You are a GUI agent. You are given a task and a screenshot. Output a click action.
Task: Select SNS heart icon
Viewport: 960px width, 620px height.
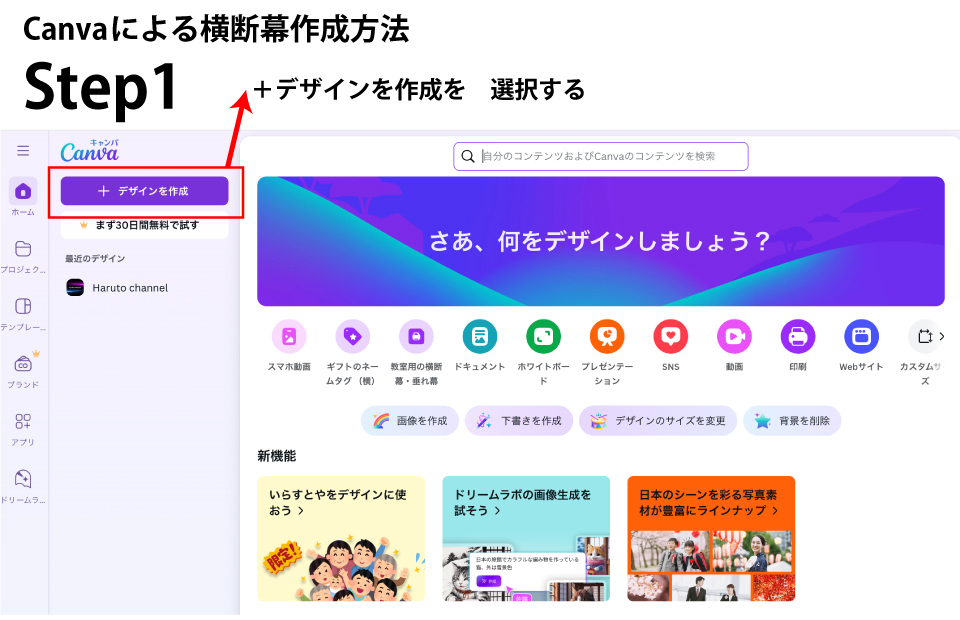(x=671, y=337)
